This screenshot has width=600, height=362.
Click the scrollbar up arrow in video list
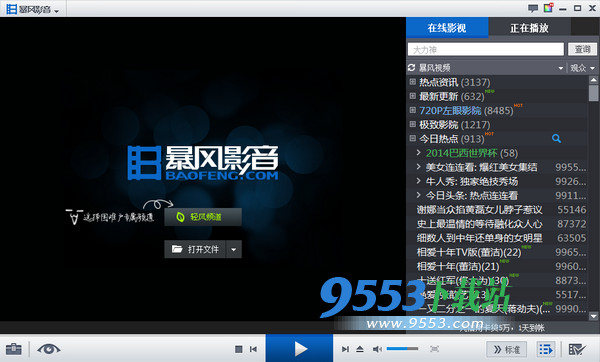pyautogui.click(x=593, y=80)
